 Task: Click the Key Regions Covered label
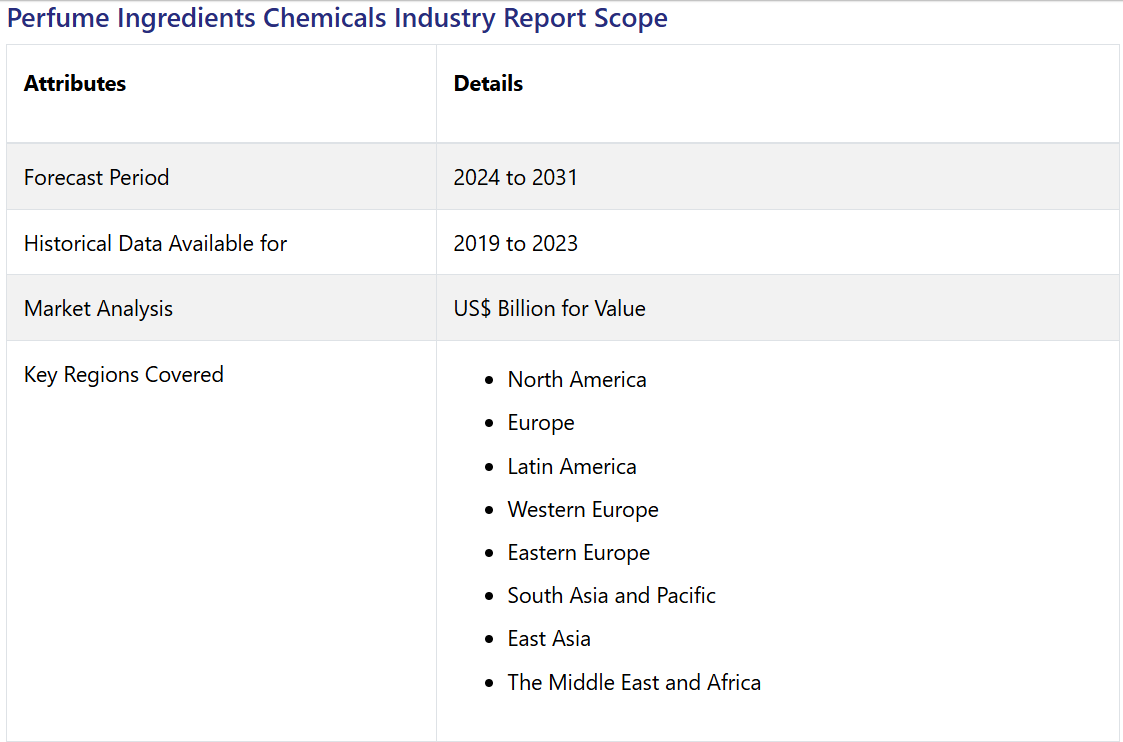pos(123,375)
